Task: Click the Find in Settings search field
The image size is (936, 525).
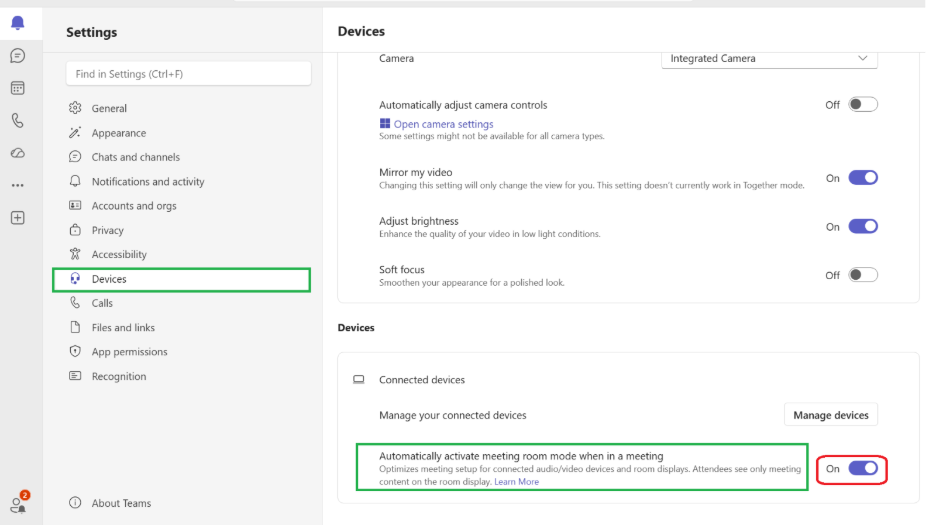Action: click(x=189, y=74)
